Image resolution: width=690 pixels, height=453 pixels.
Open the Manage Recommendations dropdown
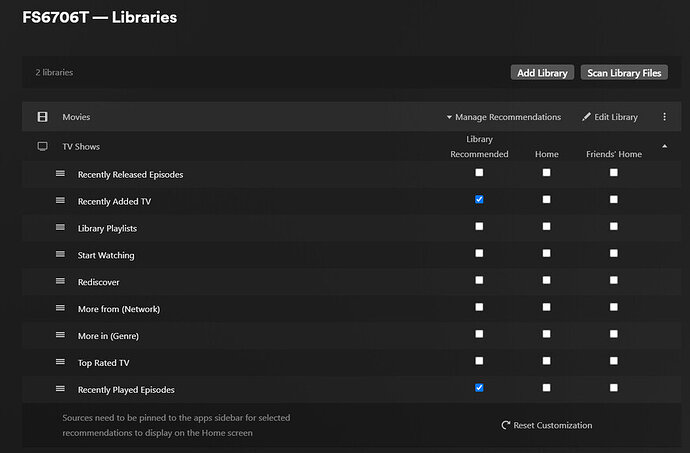pos(503,117)
